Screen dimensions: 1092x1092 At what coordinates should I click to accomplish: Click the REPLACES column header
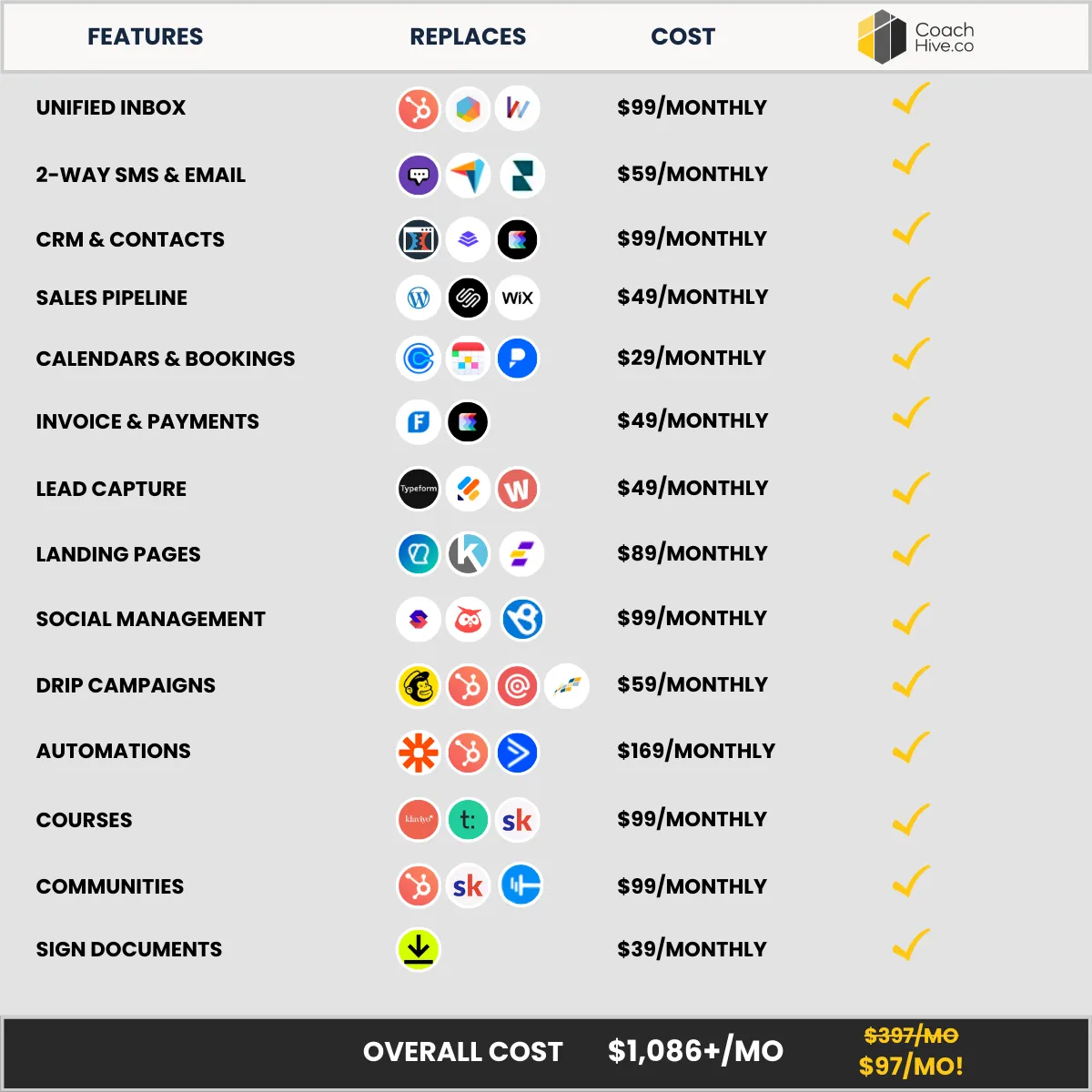468,37
